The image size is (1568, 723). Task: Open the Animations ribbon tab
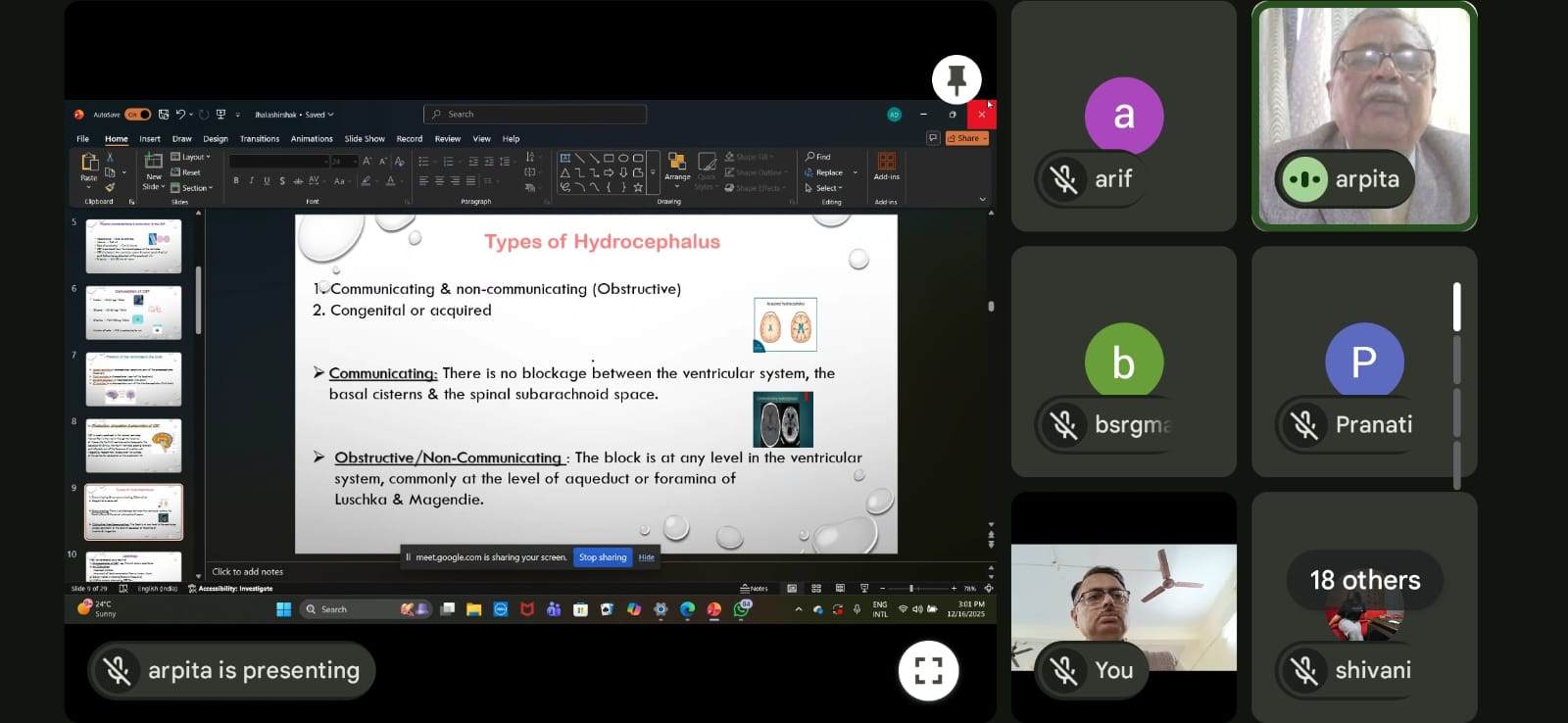coord(312,139)
